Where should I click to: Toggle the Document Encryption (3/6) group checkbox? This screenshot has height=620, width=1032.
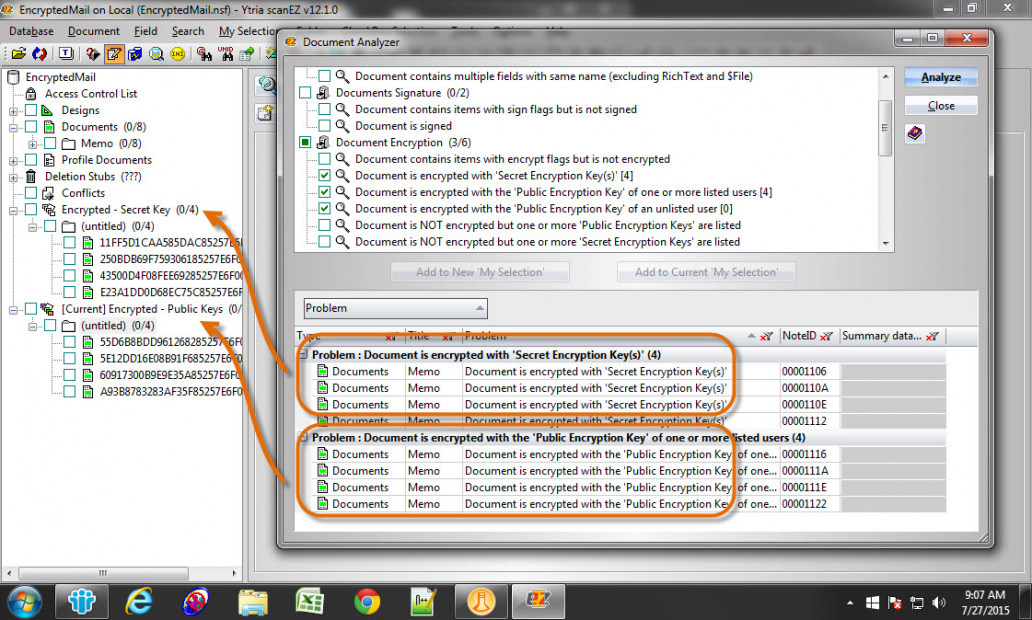305,142
